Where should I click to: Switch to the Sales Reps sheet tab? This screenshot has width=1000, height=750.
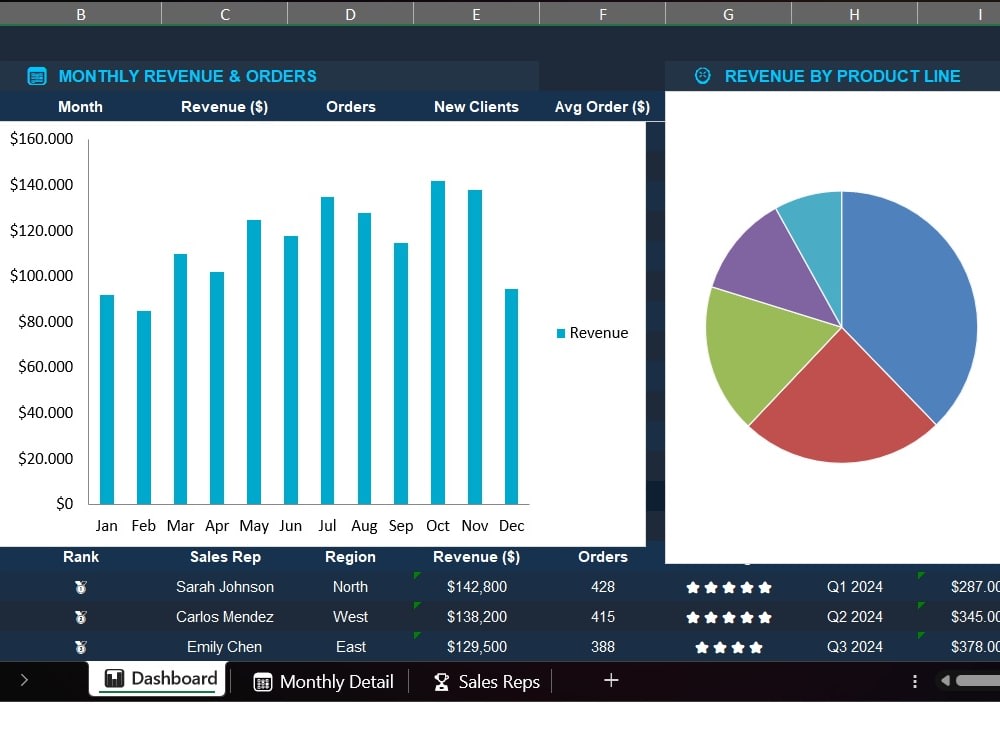coord(486,682)
